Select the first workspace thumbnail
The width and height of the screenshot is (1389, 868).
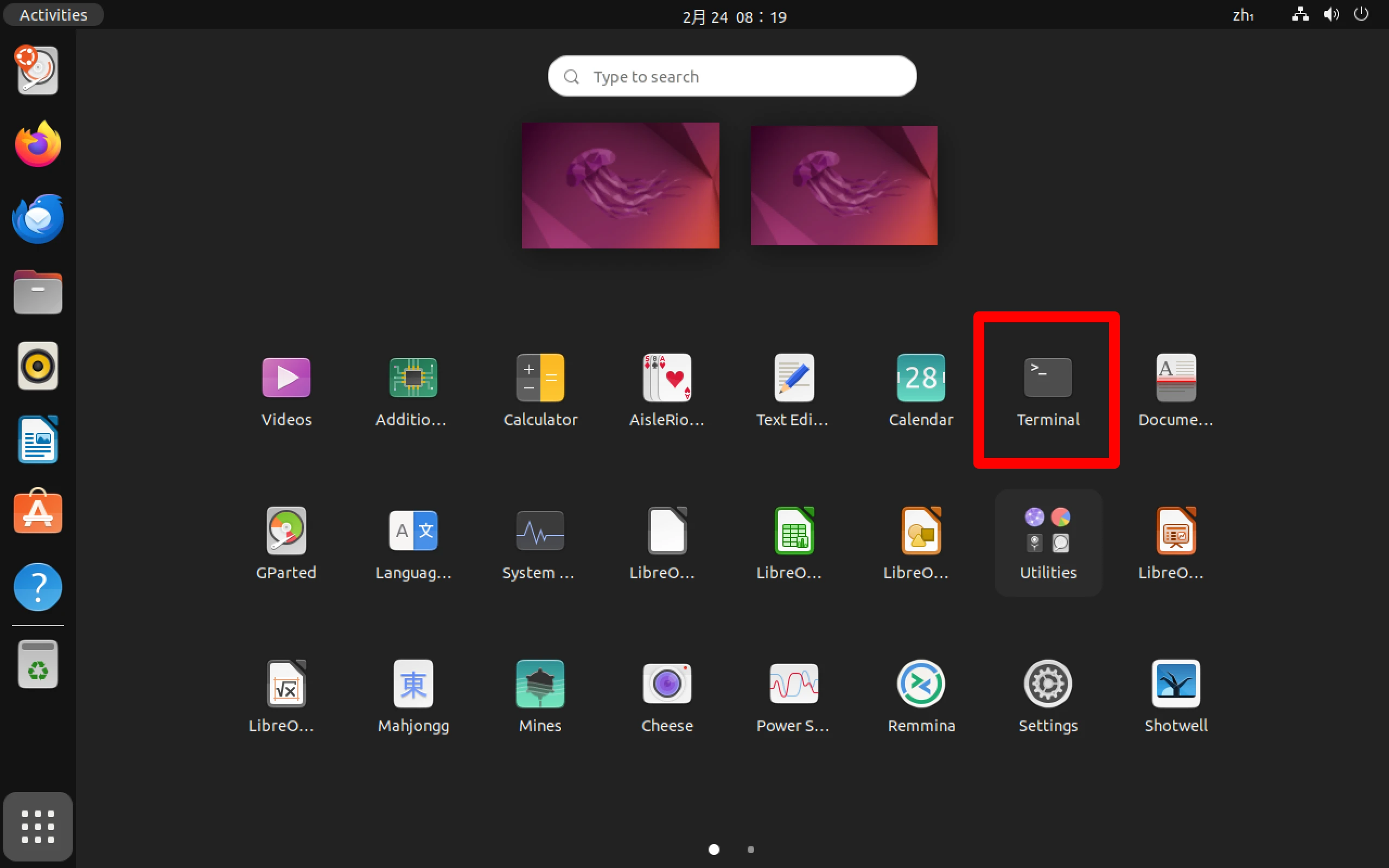coord(620,186)
